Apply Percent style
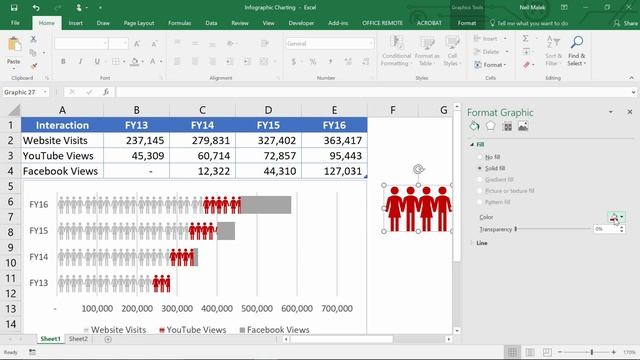Screen dimensions: 640x360 point(313,62)
